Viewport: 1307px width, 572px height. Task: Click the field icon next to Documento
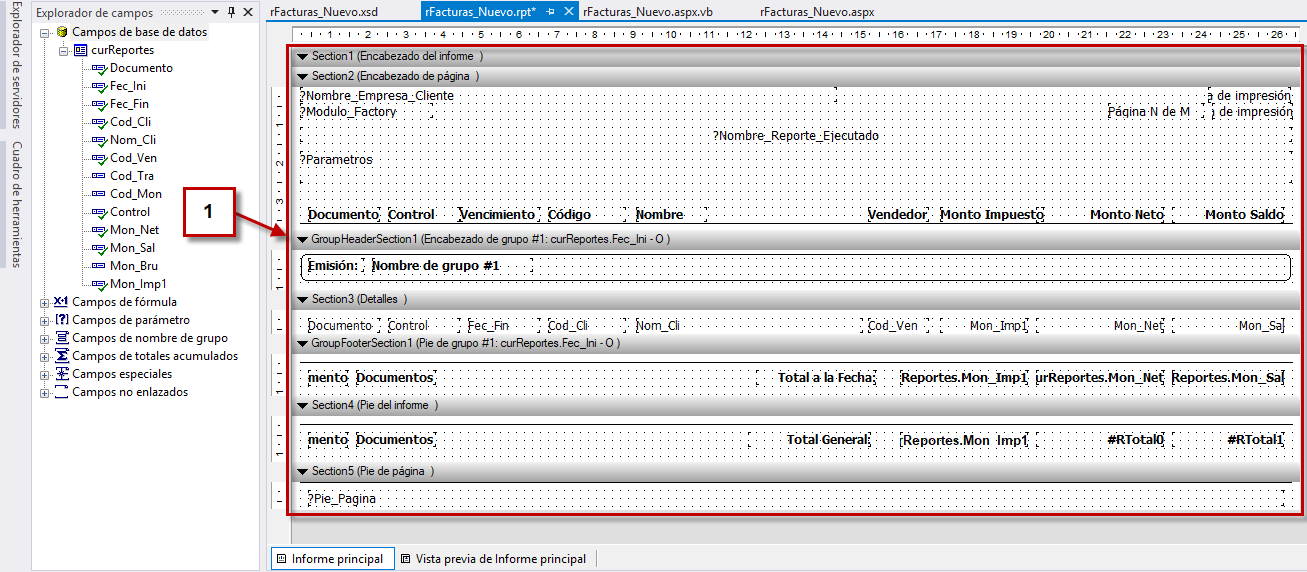click(99, 68)
